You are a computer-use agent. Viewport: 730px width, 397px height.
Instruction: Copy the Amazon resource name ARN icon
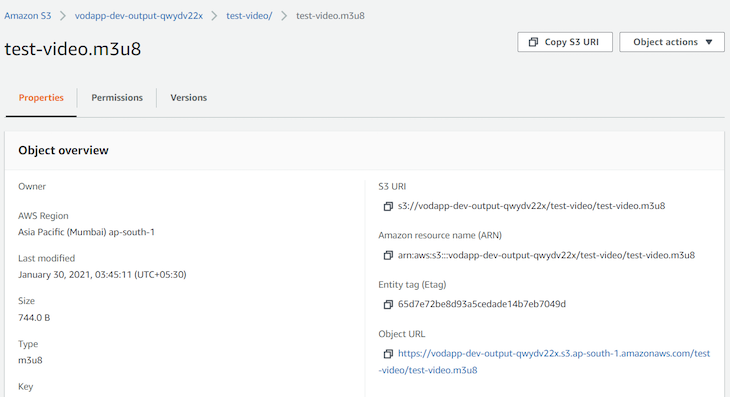coord(388,255)
